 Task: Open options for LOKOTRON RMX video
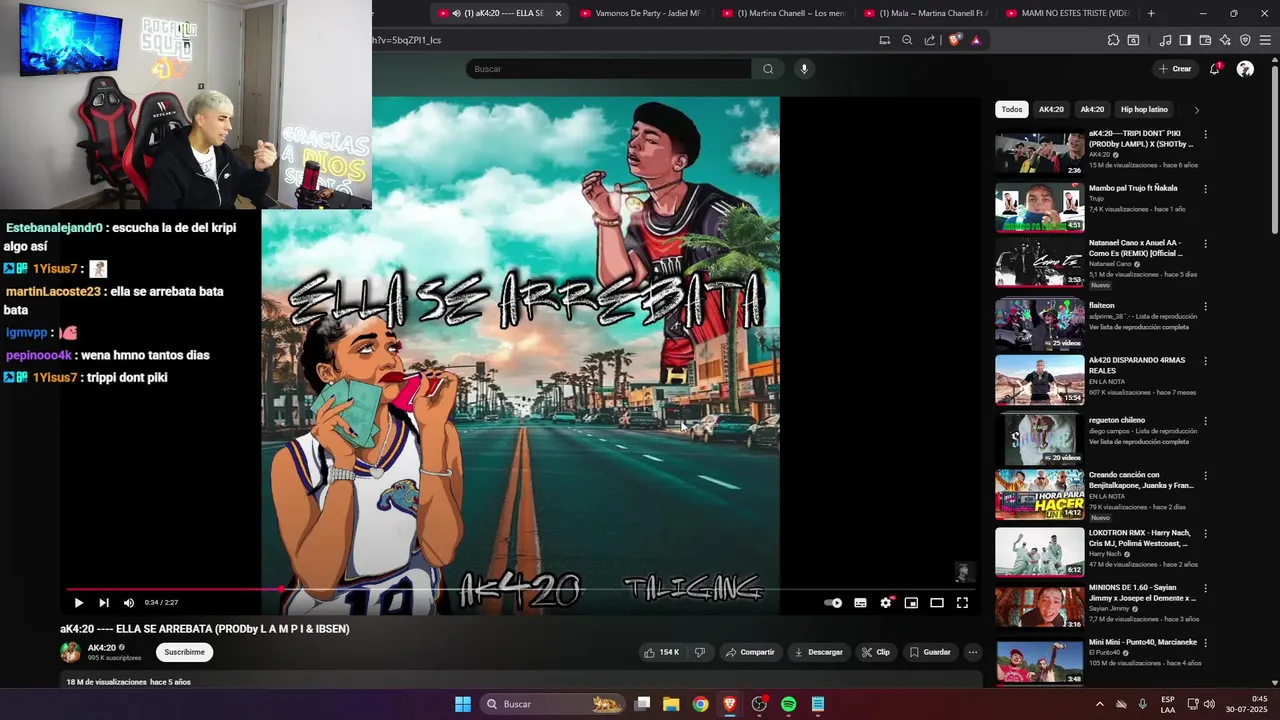click(x=1205, y=533)
